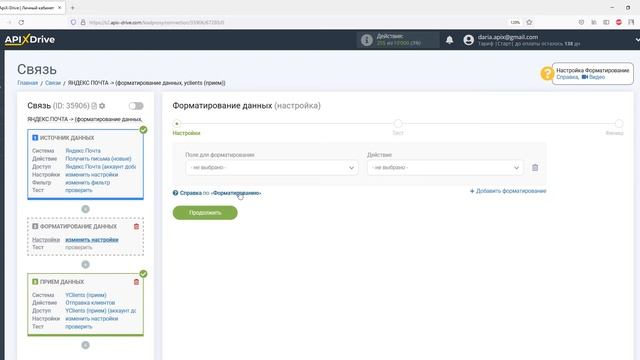This screenshot has height=360, width=640.
Task: Go to Главная breadcrumb
Action: pyautogui.click(x=27, y=83)
